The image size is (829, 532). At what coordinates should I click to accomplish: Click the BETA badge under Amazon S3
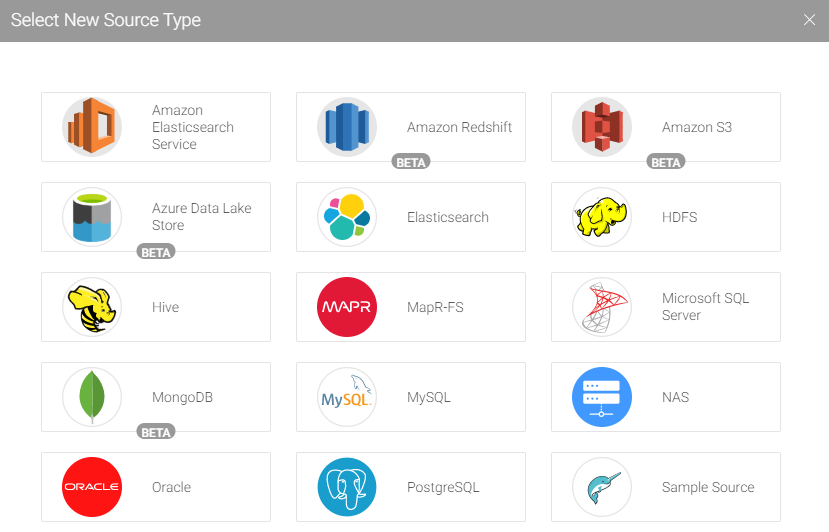(666, 162)
